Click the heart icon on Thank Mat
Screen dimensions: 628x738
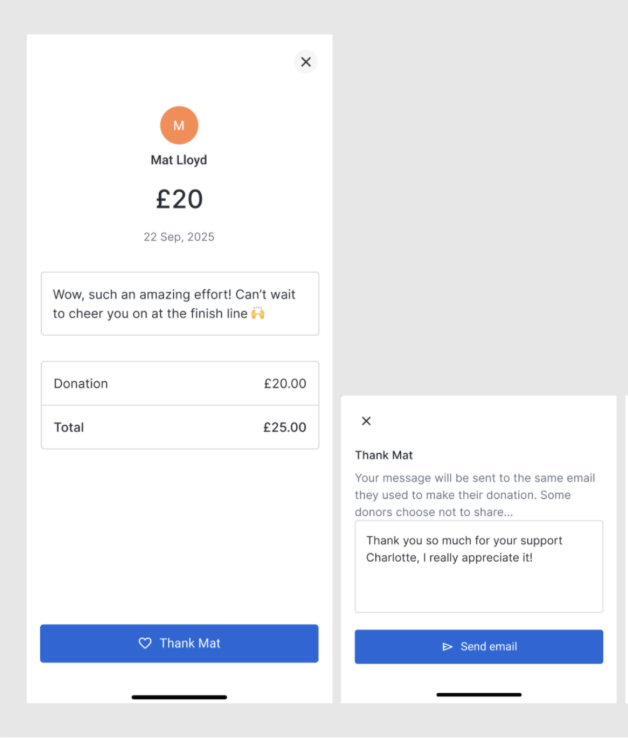145,644
